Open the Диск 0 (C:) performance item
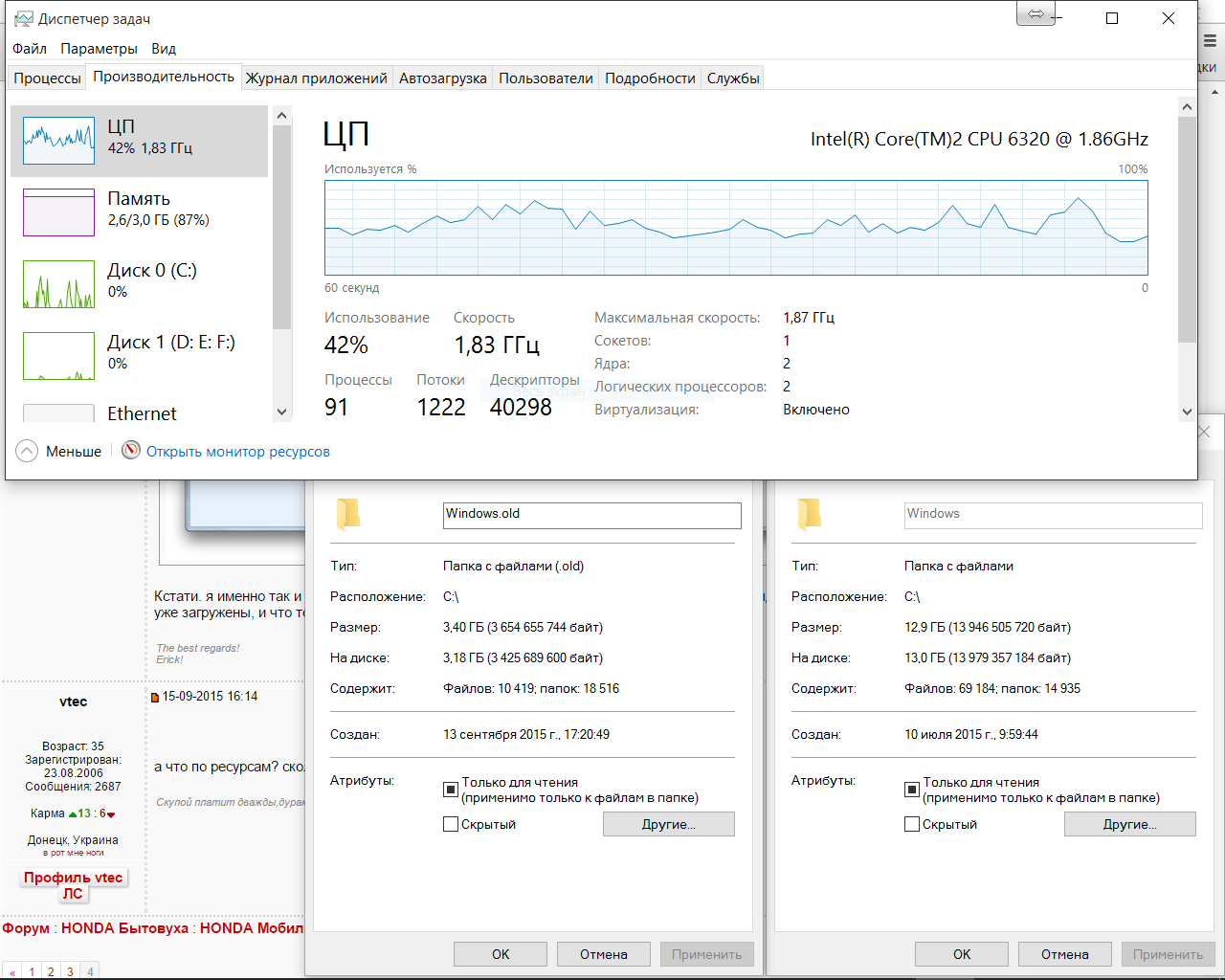 139,284
